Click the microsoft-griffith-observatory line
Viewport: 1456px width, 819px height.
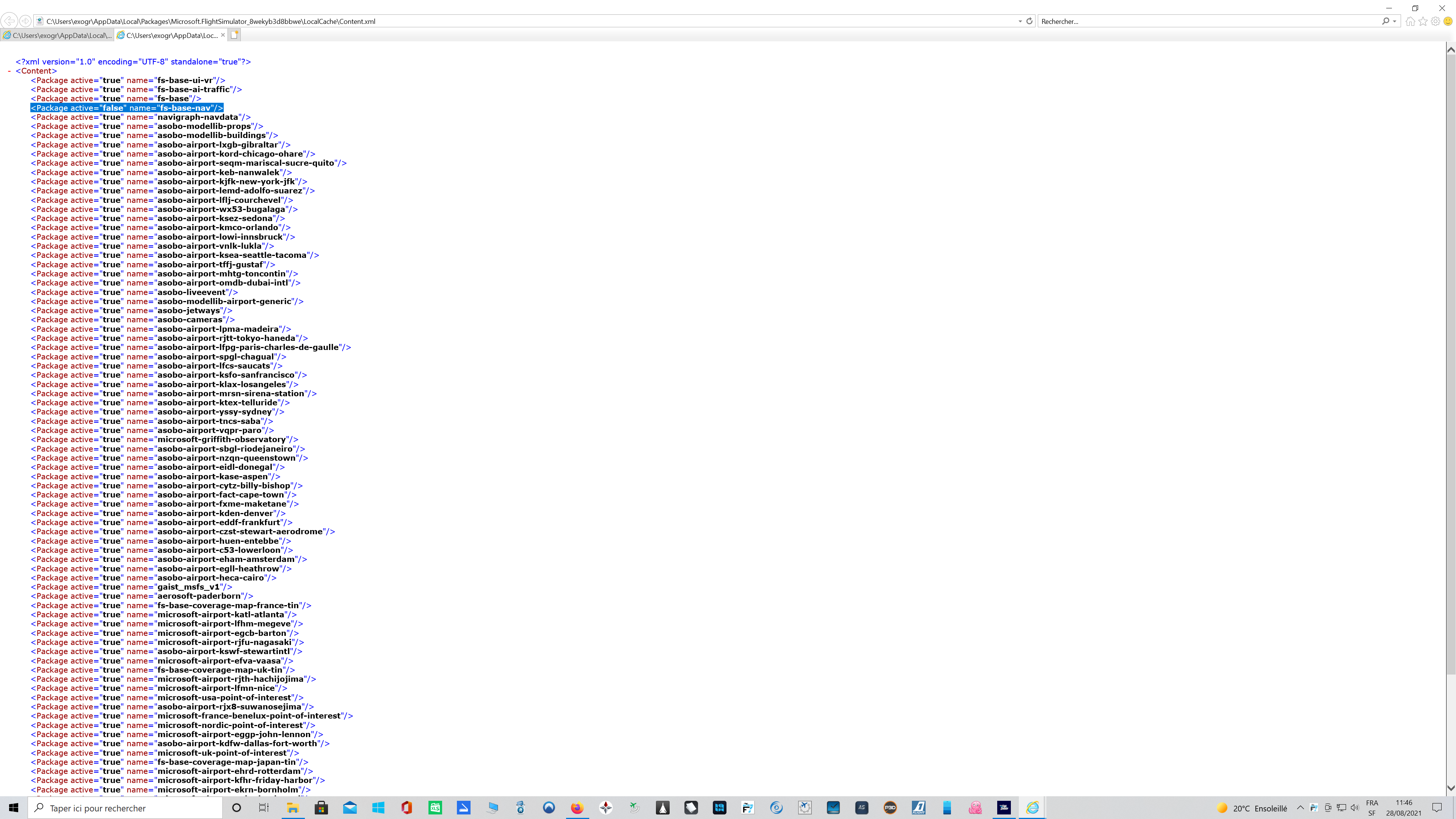(x=165, y=439)
